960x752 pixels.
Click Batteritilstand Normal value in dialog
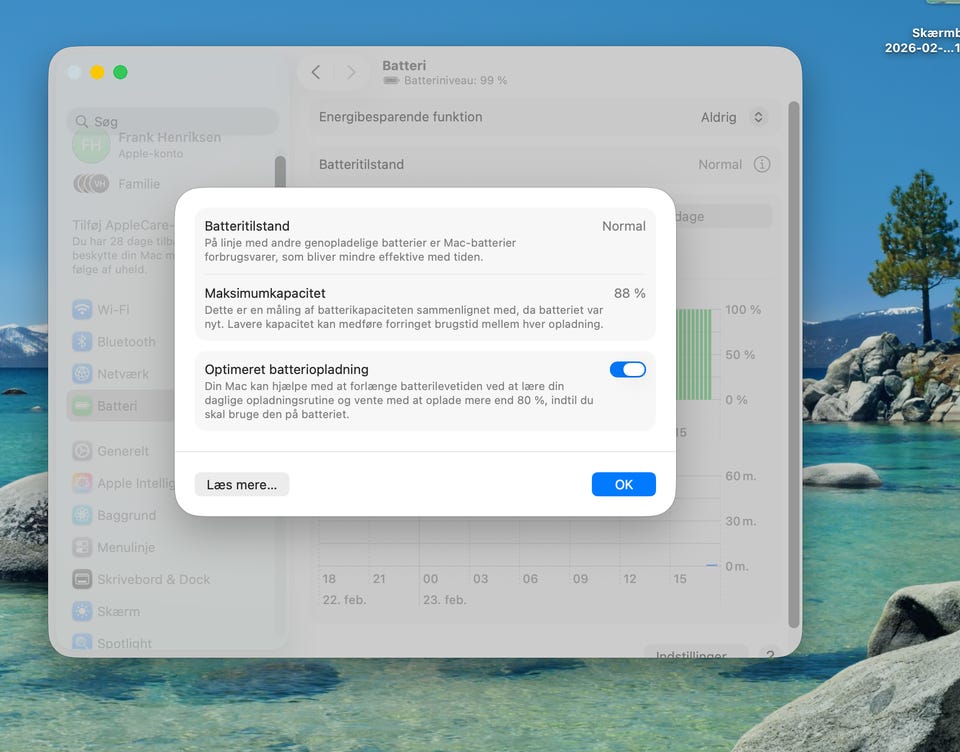point(623,226)
